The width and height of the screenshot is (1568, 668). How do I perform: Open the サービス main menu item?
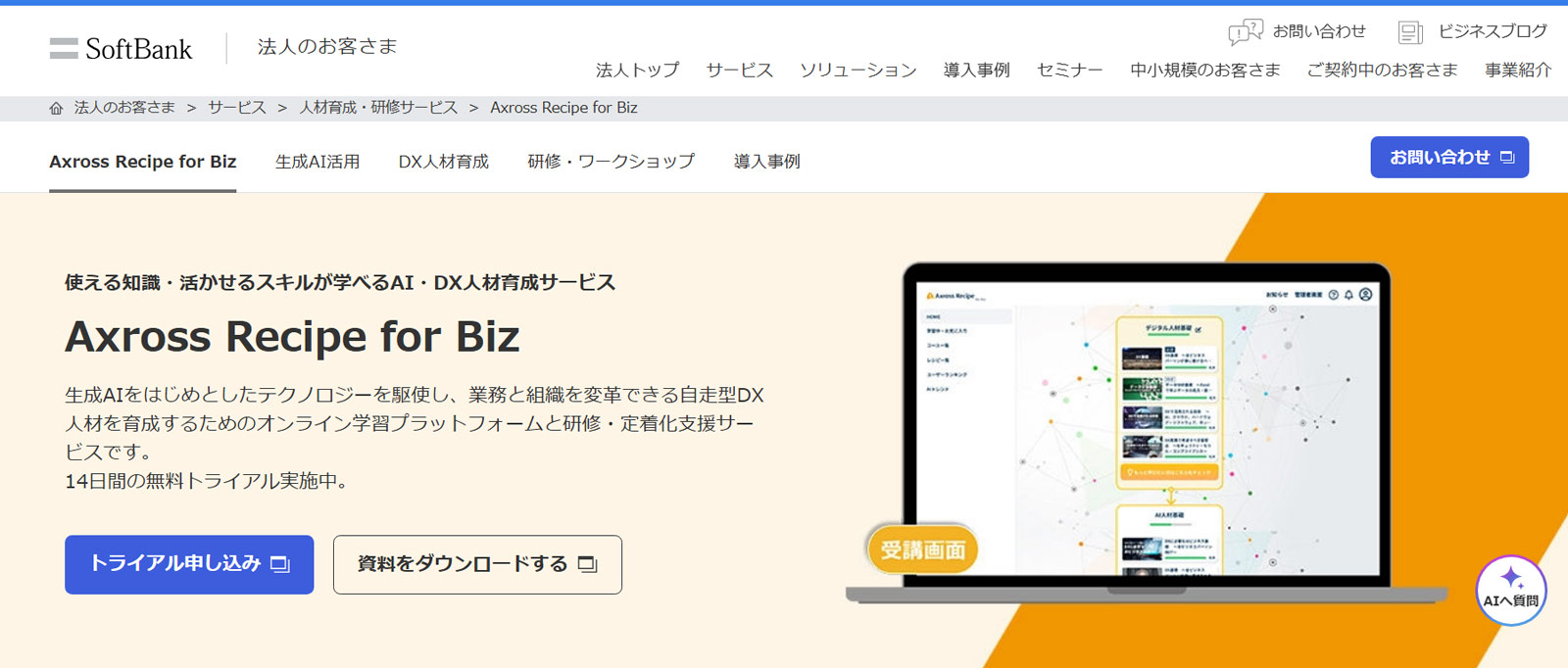click(739, 70)
